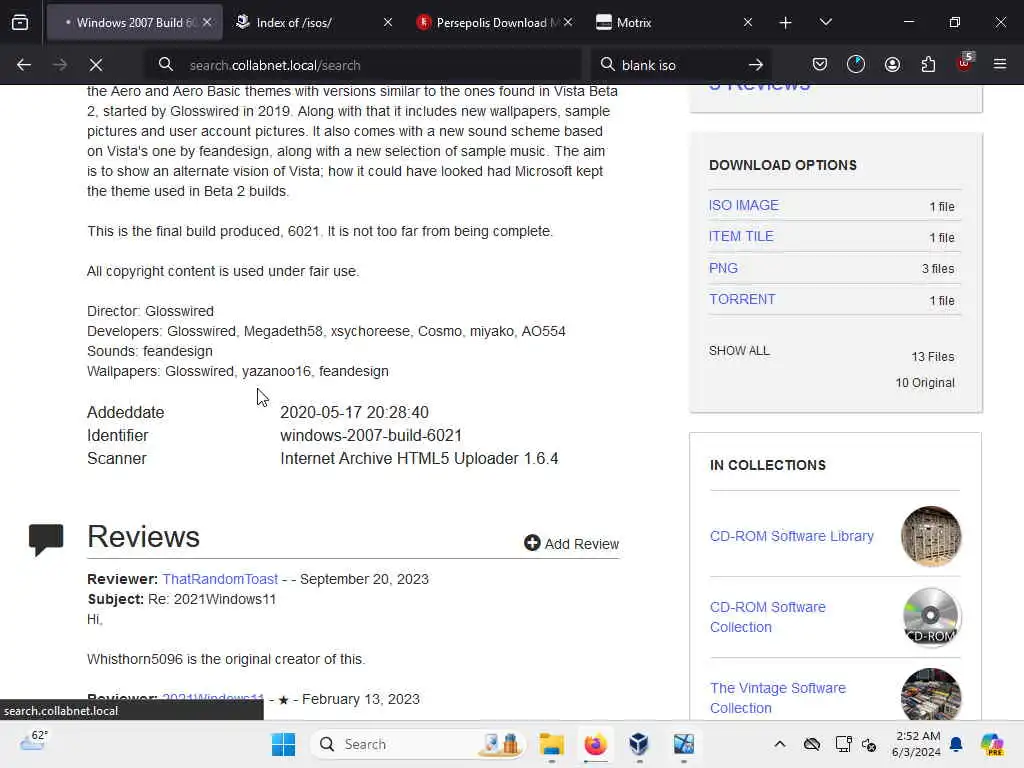Expand the system tray hidden icons chevron

tap(780, 744)
